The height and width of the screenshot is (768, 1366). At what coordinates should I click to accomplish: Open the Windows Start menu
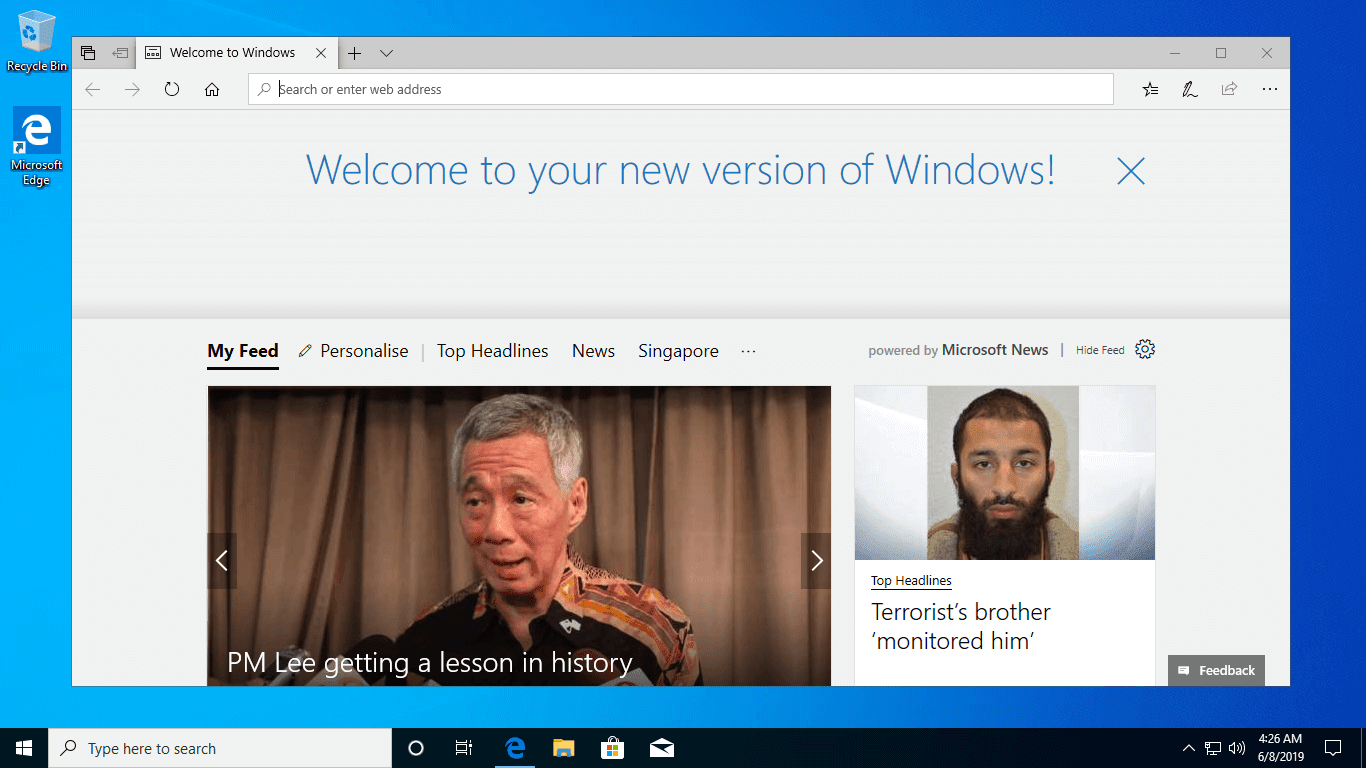24,748
